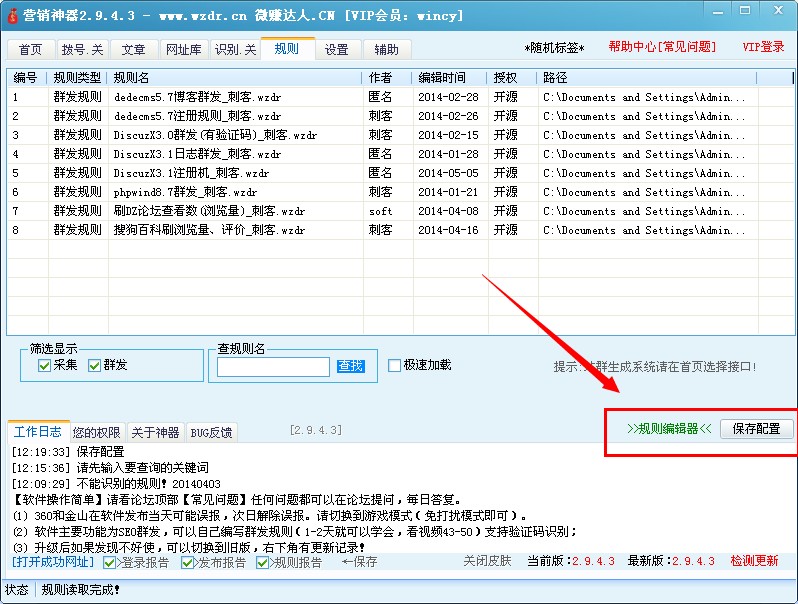
Task: Sort by the 规则类型 column header
Action: pyautogui.click(x=77, y=78)
